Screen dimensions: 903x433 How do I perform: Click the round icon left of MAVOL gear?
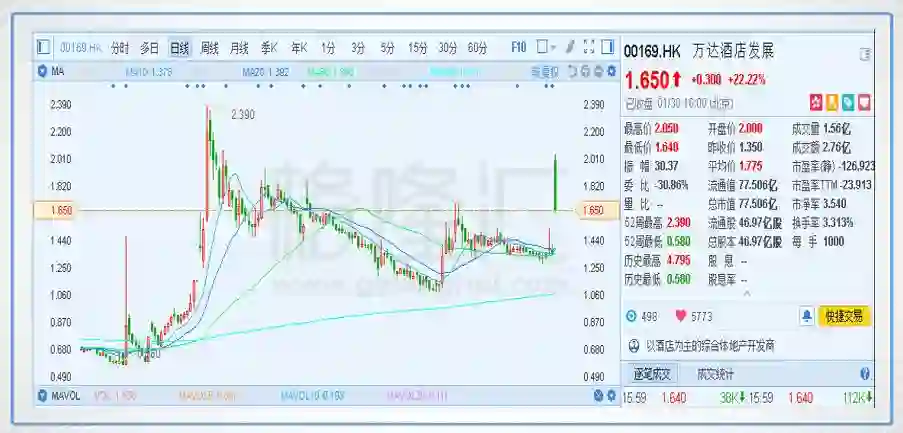click(598, 396)
